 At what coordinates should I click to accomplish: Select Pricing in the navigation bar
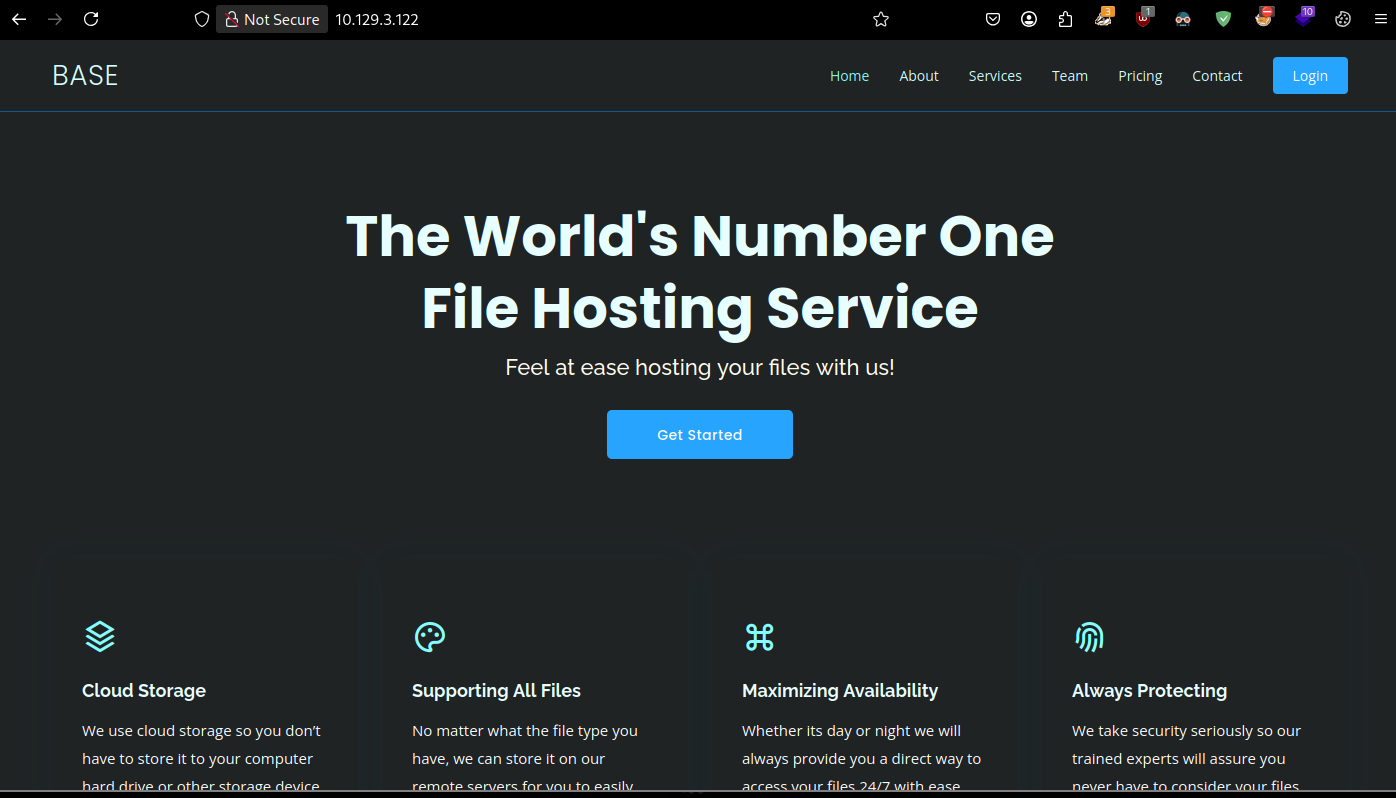(x=1139, y=76)
